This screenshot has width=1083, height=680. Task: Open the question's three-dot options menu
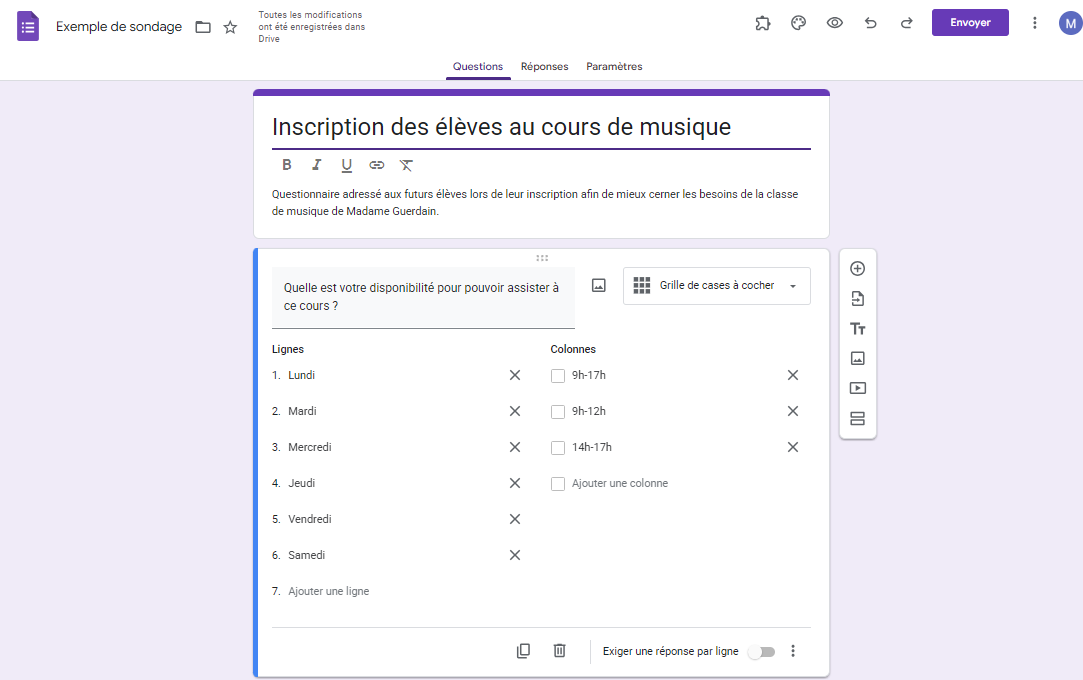pos(792,650)
